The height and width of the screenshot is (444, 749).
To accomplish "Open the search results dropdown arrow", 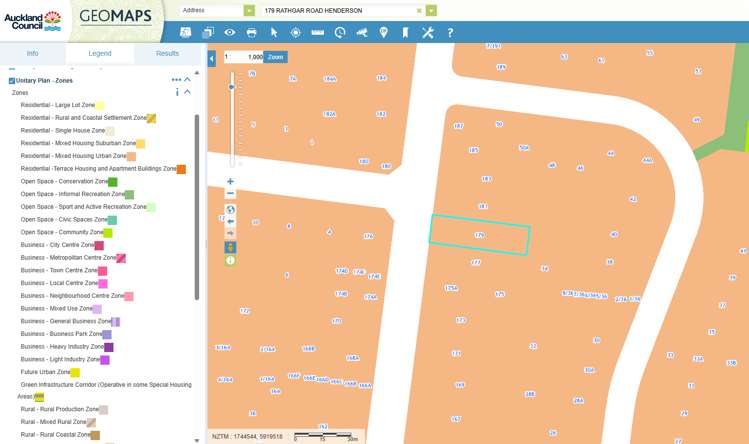I will (x=431, y=11).
